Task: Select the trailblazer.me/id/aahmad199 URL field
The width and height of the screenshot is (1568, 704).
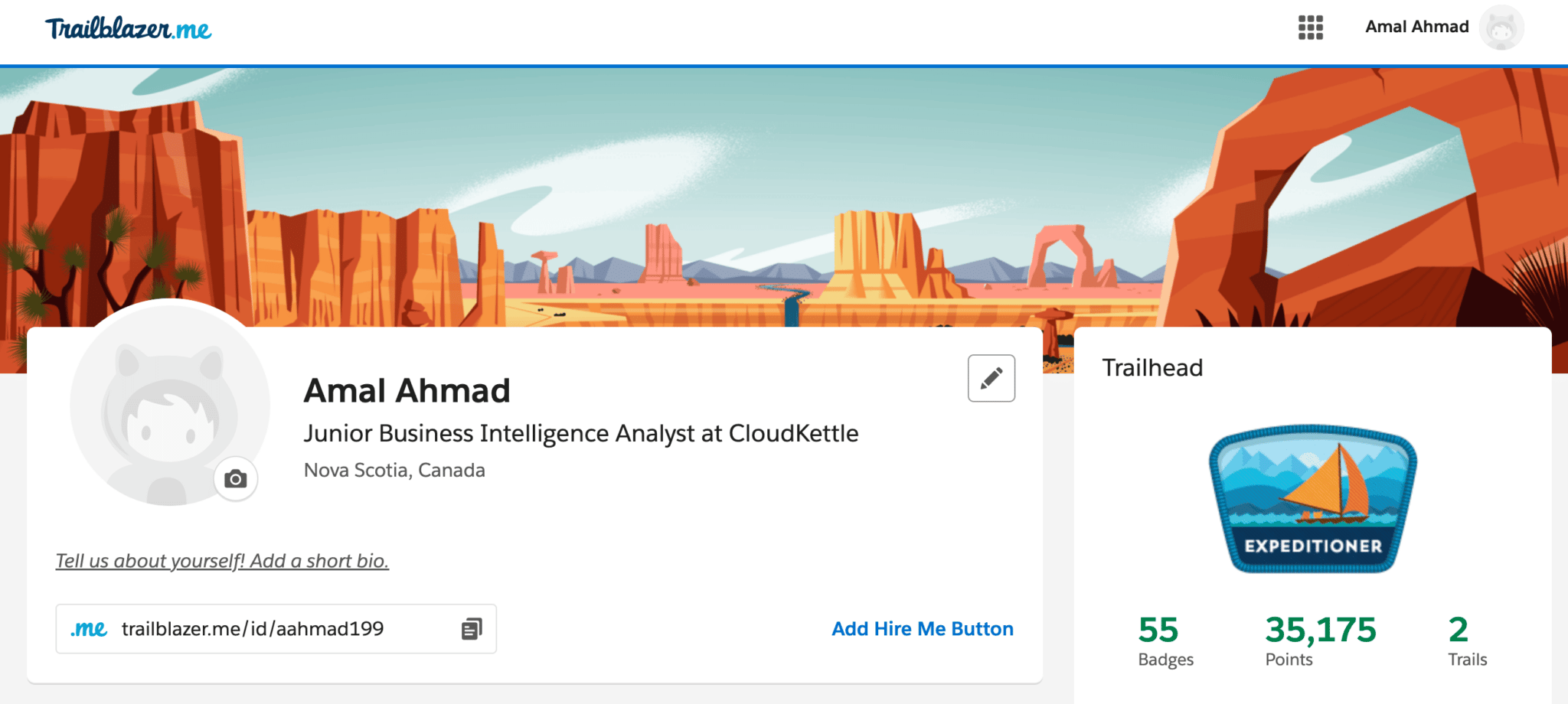Action: pos(253,628)
